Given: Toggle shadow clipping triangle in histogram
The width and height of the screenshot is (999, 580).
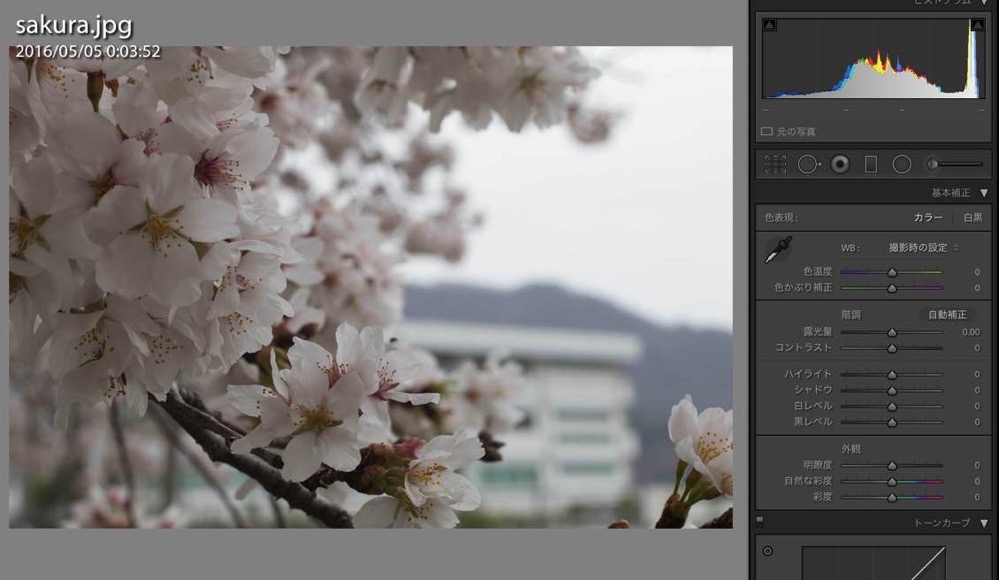Looking at the screenshot, I should (x=770, y=25).
